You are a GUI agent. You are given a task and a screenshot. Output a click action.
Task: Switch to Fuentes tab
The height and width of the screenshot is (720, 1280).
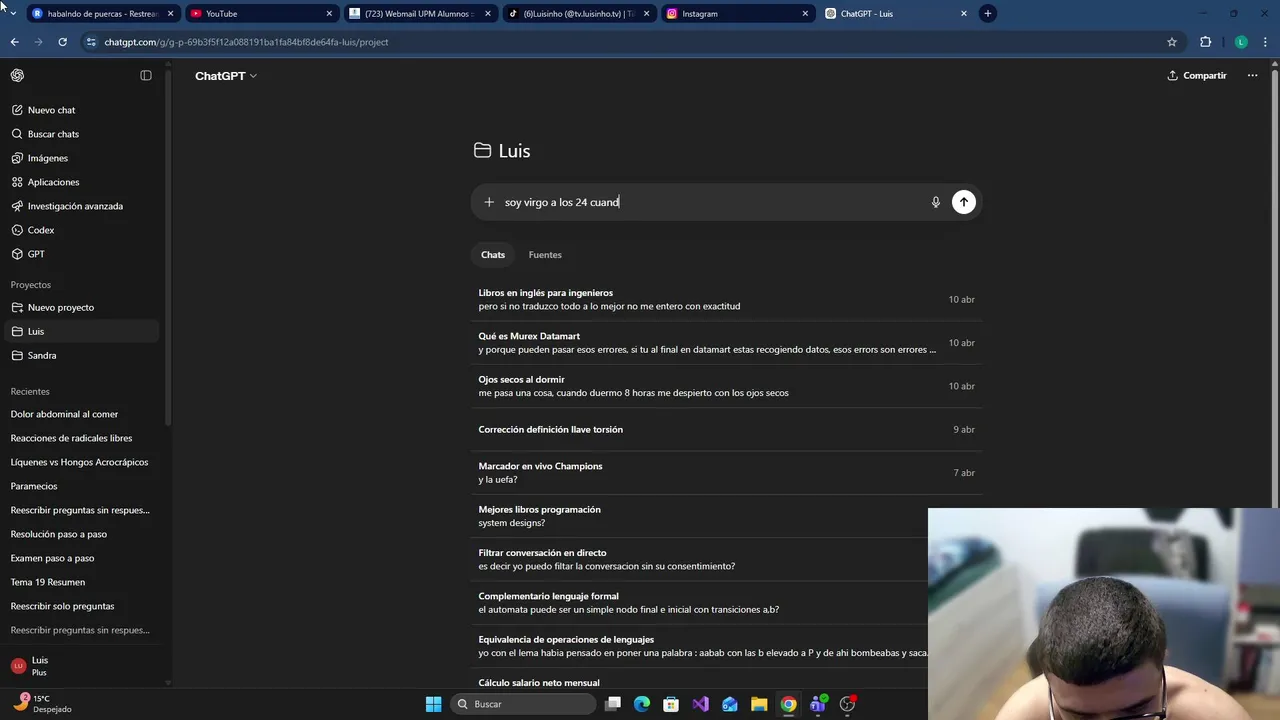pyautogui.click(x=545, y=255)
